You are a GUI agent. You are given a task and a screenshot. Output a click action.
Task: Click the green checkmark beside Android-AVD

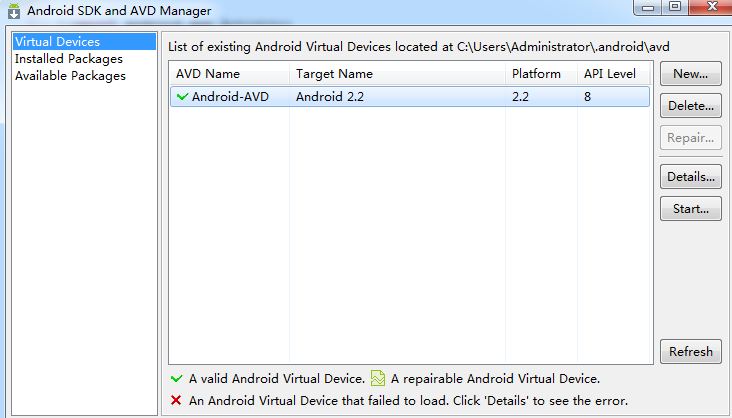tap(181, 97)
